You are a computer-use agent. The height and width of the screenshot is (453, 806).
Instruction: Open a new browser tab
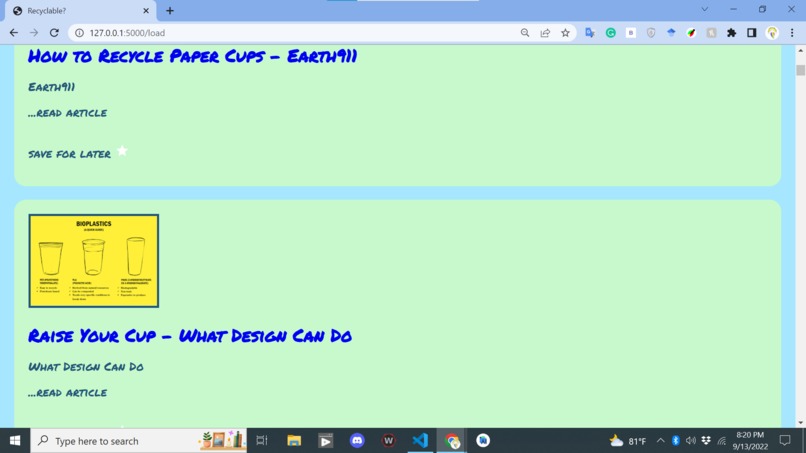[170, 11]
